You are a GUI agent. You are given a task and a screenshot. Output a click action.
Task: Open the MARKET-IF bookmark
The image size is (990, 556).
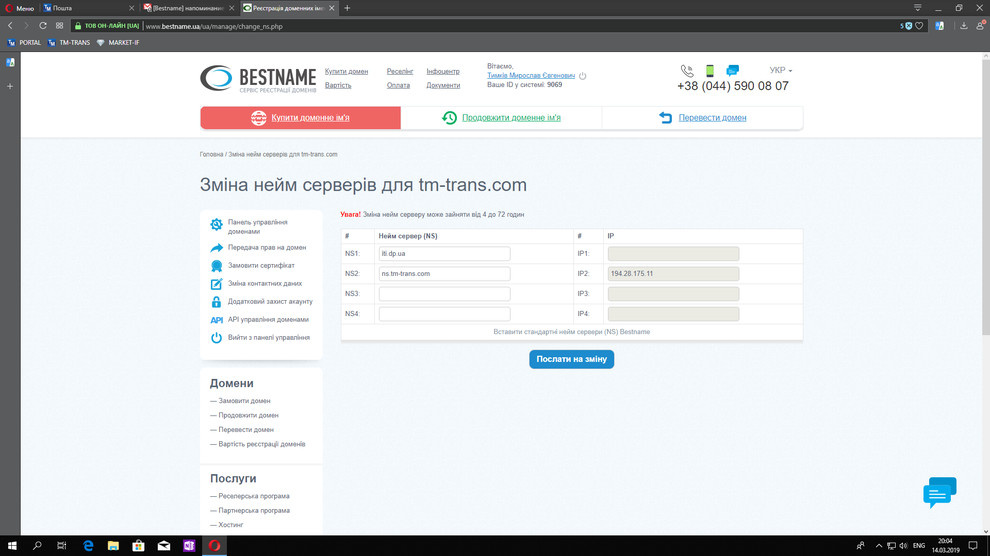(x=118, y=43)
